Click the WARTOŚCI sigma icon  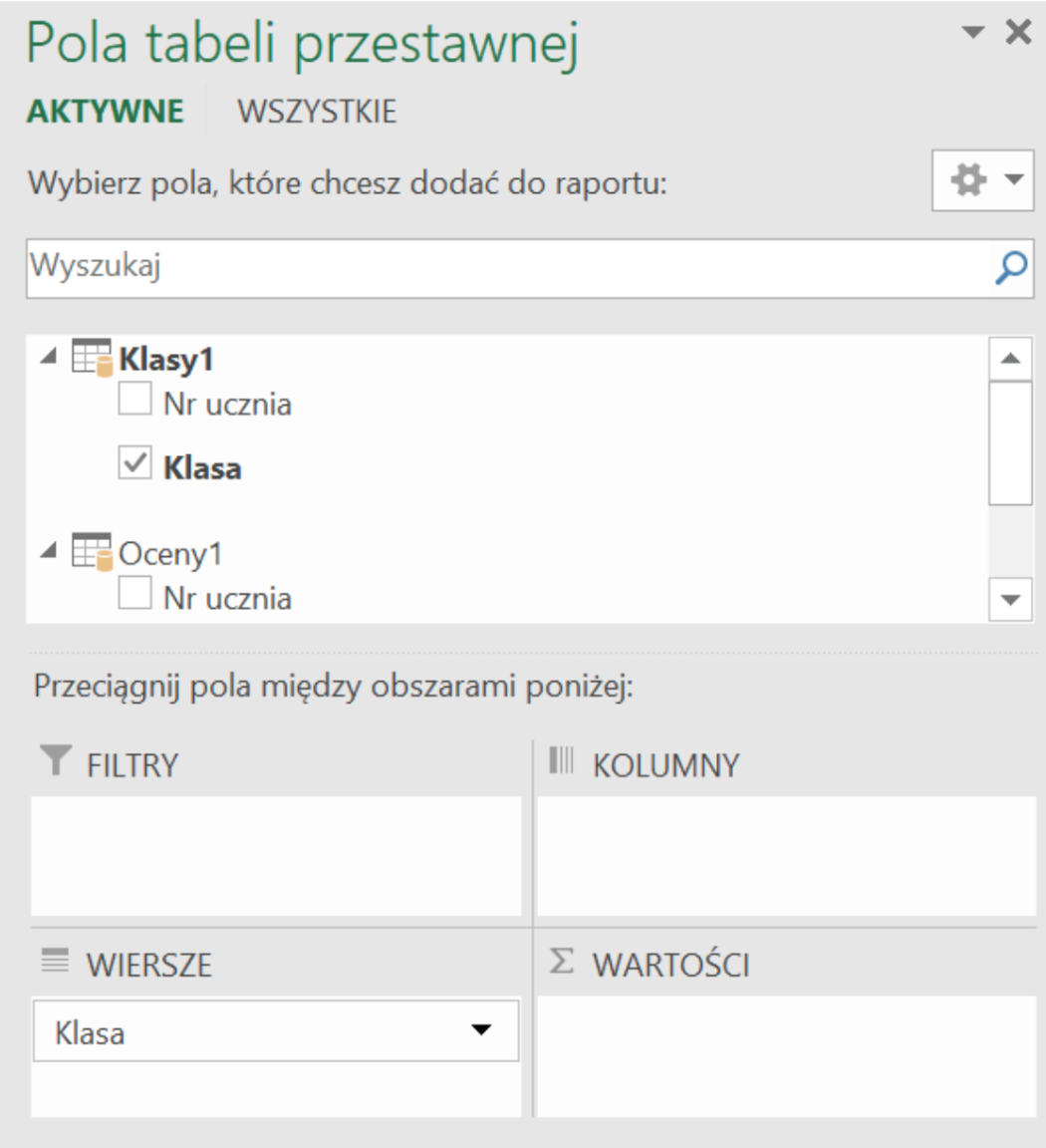(x=562, y=964)
